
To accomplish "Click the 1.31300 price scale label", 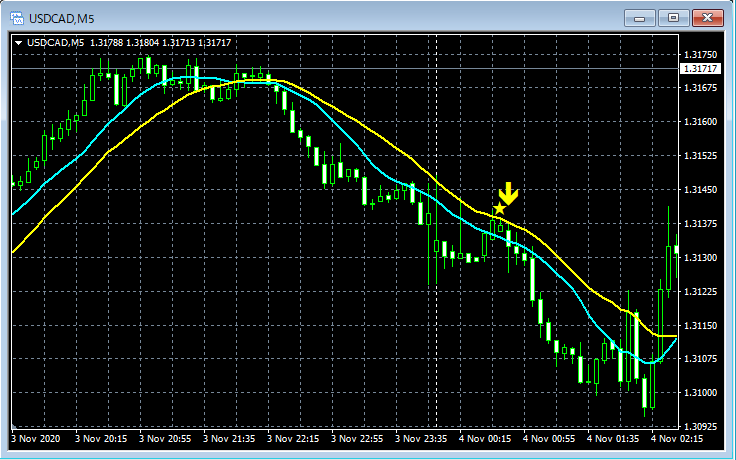I will click(x=700, y=258).
